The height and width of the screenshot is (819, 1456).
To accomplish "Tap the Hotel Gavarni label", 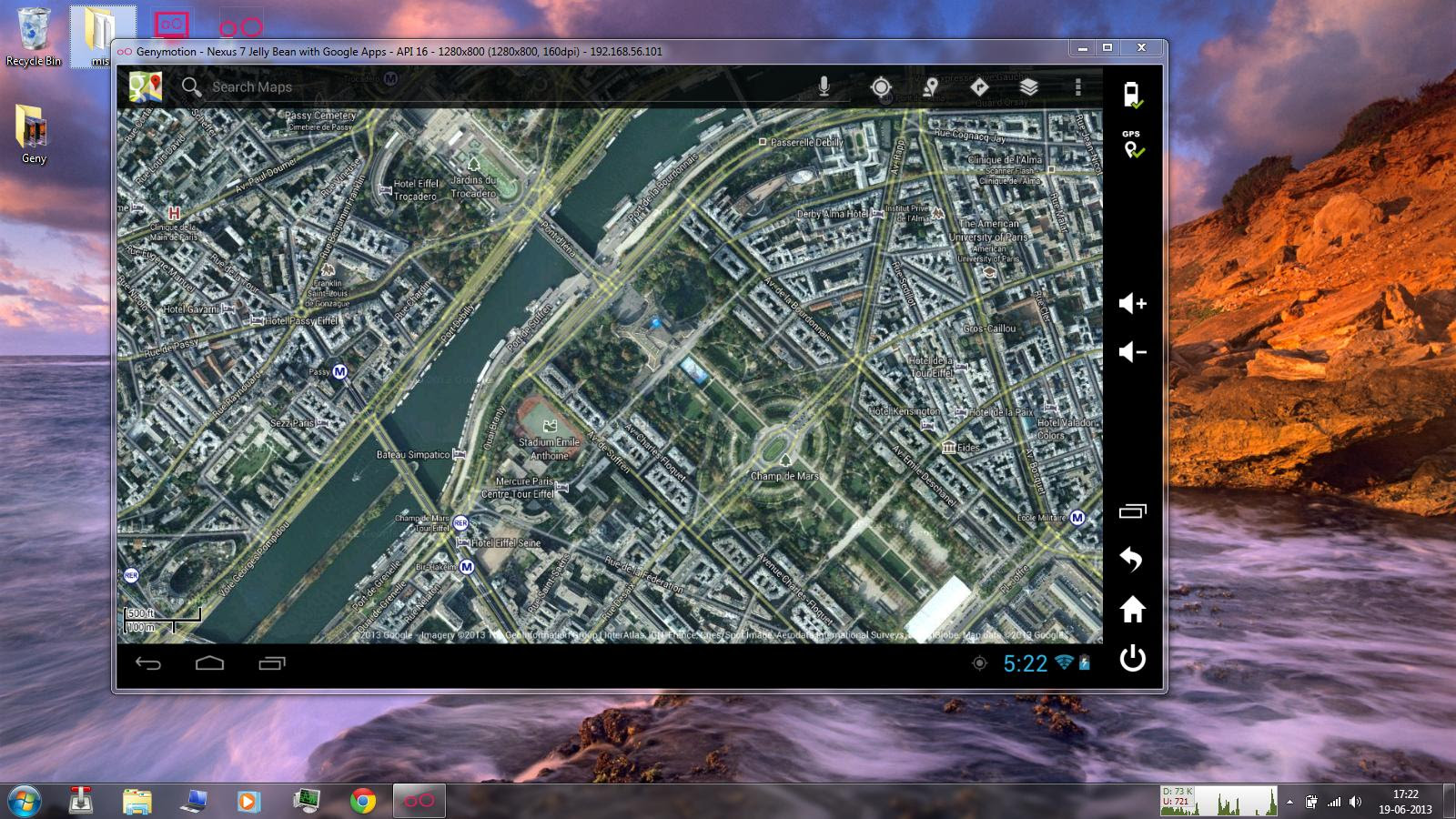I will click(191, 309).
